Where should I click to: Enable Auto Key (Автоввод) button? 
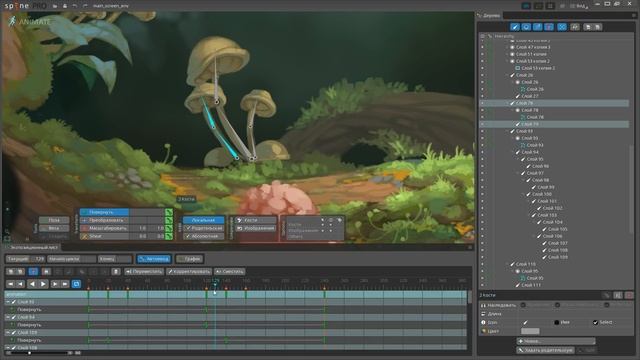click(x=154, y=259)
